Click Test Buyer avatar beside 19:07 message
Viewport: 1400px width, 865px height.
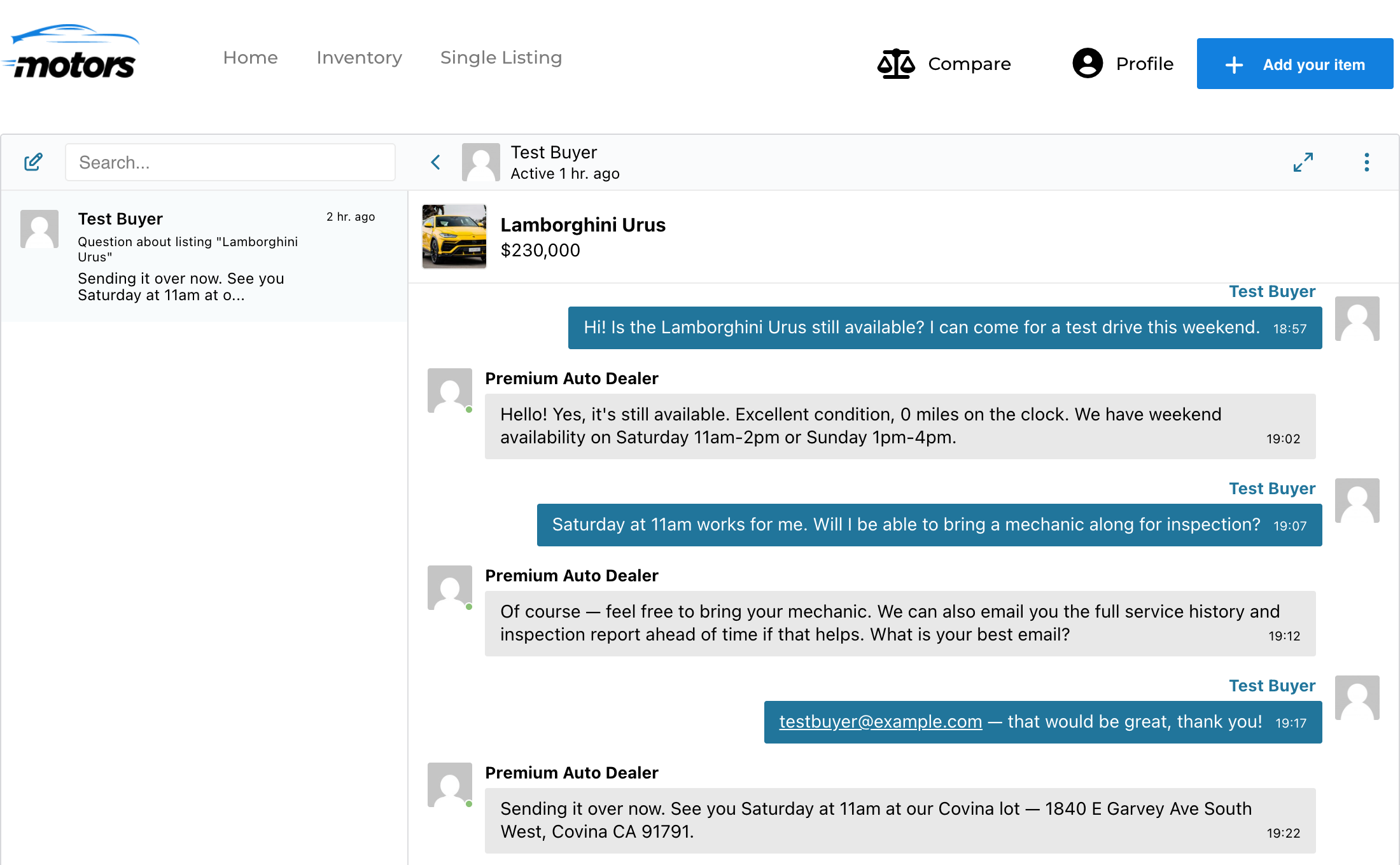tap(1357, 501)
